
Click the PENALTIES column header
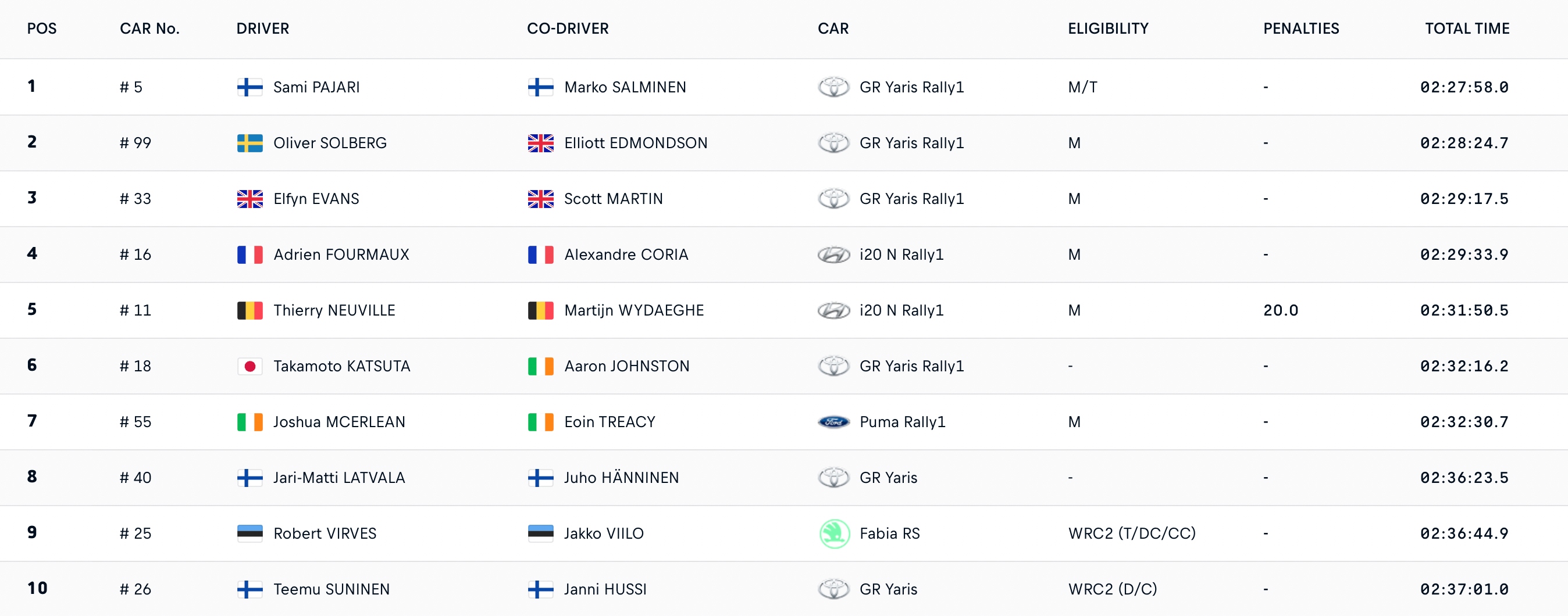click(1301, 28)
